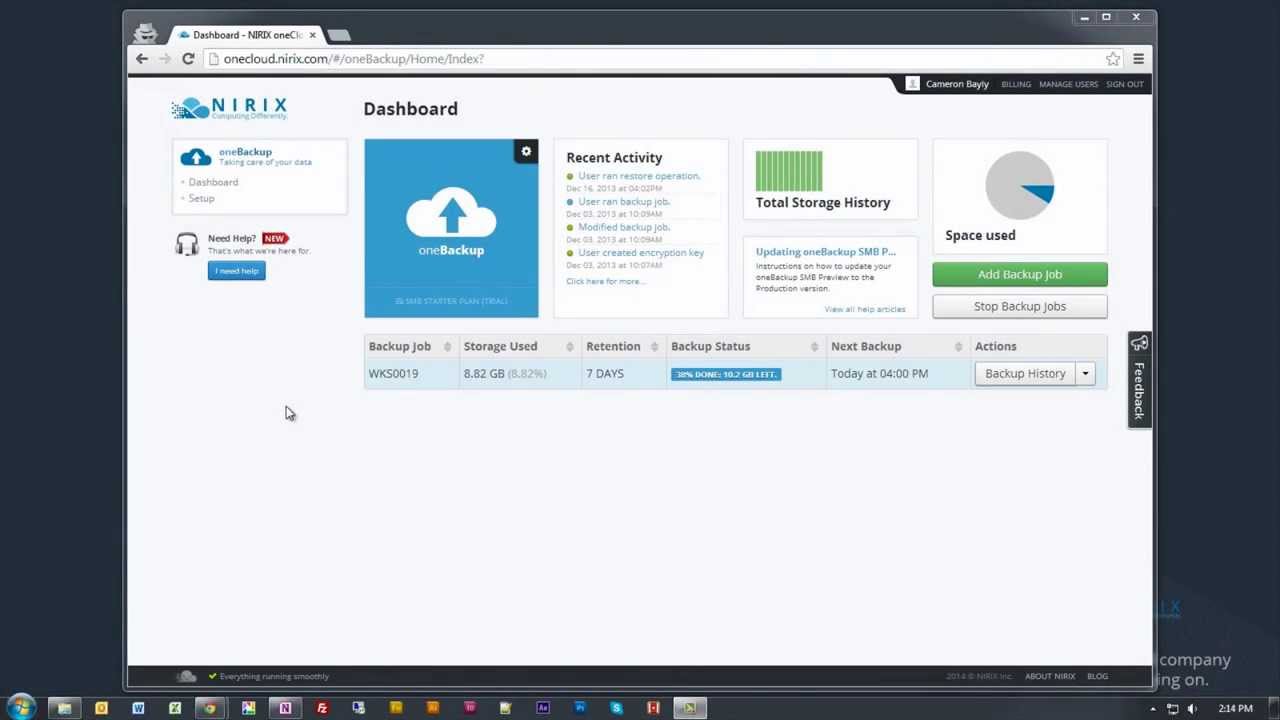Sort table by Retention column

pyautogui.click(x=623, y=346)
